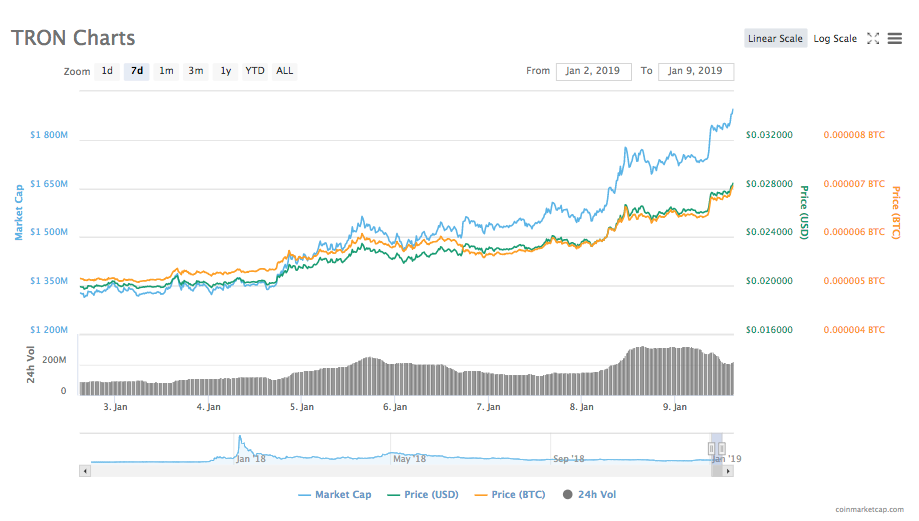Toggle 24h Vol series in legend
Viewport: 919px width, 521px height.
tap(590, 495)
